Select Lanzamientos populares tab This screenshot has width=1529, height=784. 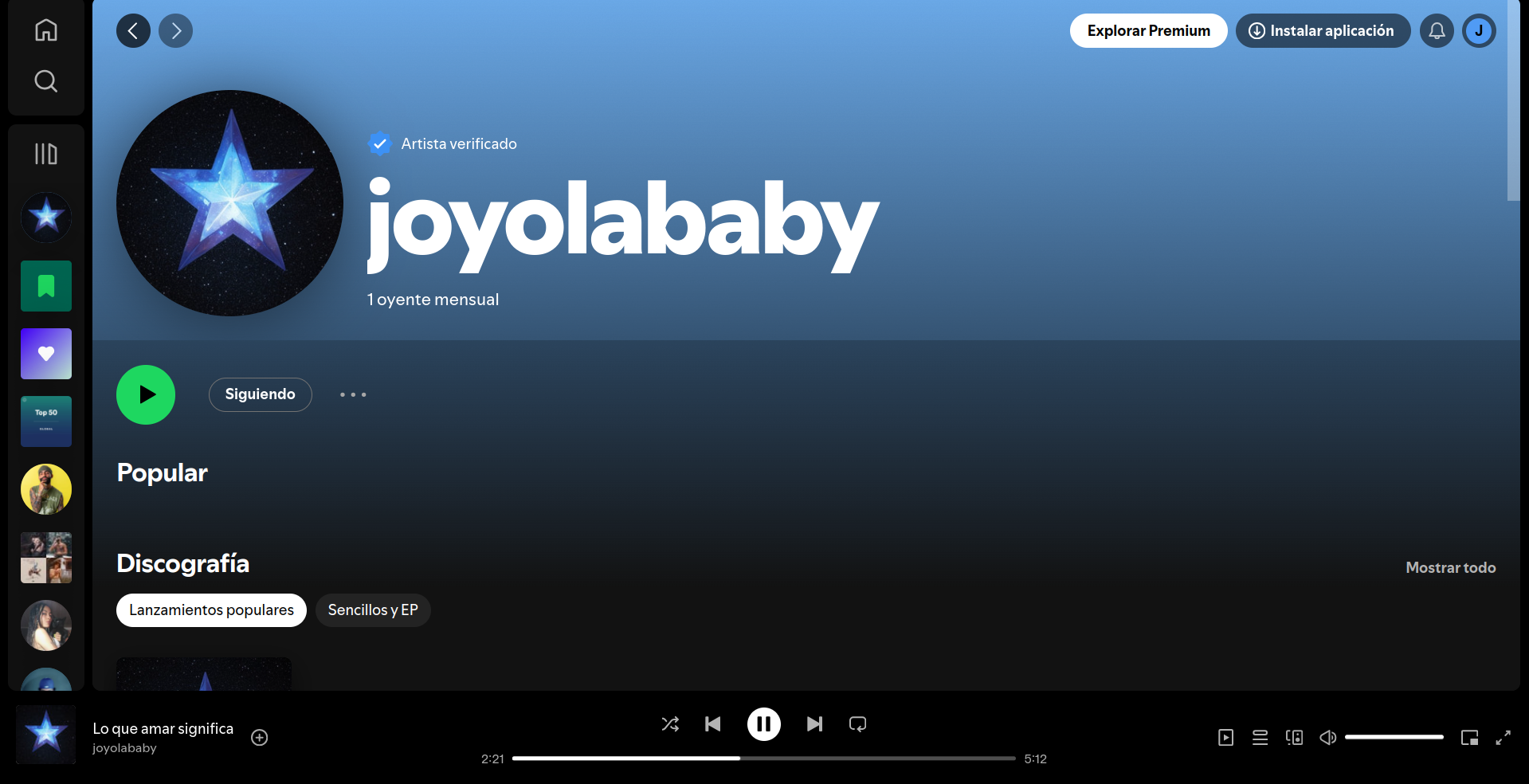(211, 610)
